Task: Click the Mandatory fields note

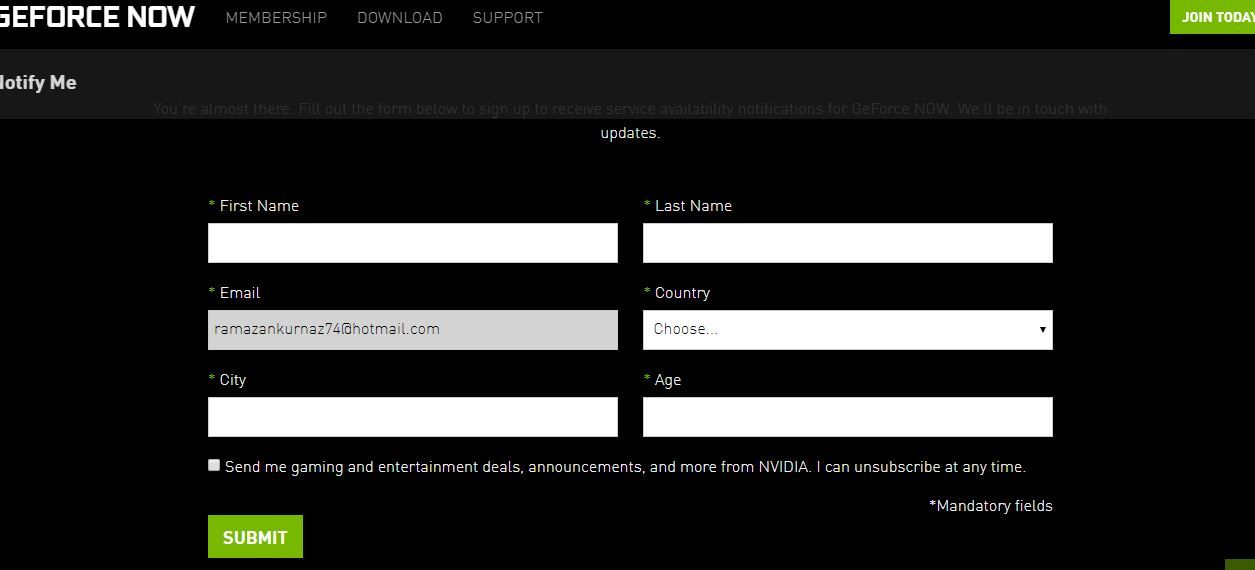Action: point(990,506)
